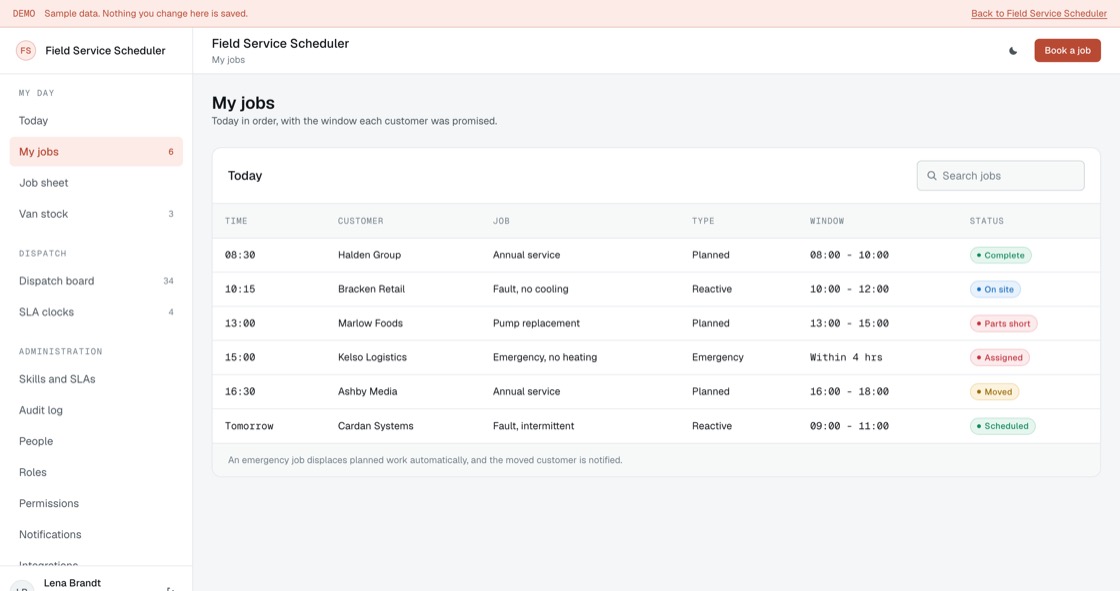The width and height of the screenshot is (1120, 591).
Task: Open the Dispatch board
Action: pos(96,281)
